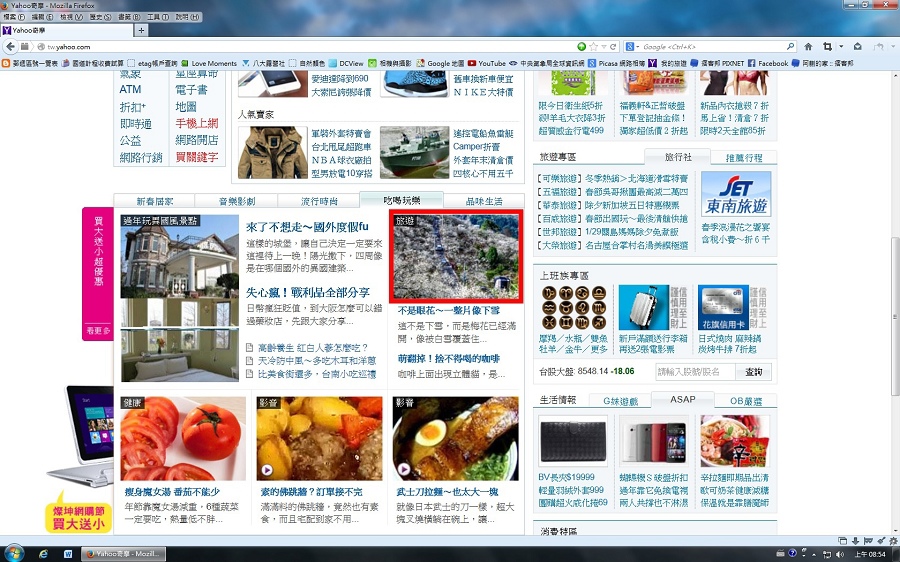This screenshot has width=900, height=562.
Task: Open the 書籤(B) menu
Action: [129, 17]
